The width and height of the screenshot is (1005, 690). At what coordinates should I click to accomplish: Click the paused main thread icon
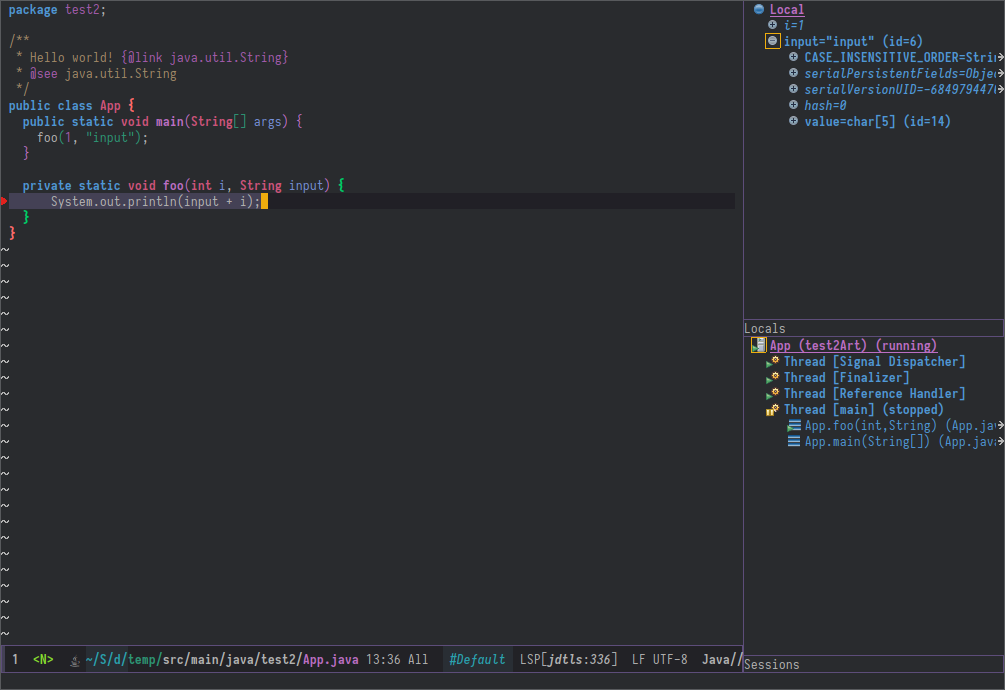pyautogui.click(x=773, y=410)
